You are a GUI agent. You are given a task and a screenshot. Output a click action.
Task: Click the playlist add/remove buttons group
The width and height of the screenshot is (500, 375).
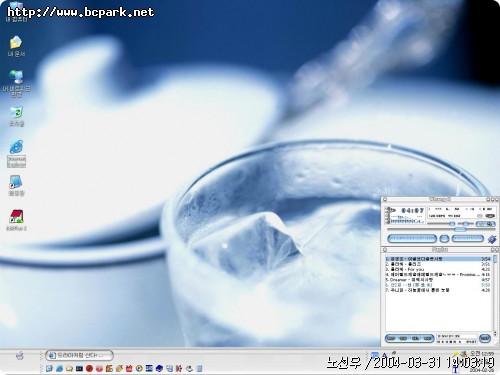point(409,338)
